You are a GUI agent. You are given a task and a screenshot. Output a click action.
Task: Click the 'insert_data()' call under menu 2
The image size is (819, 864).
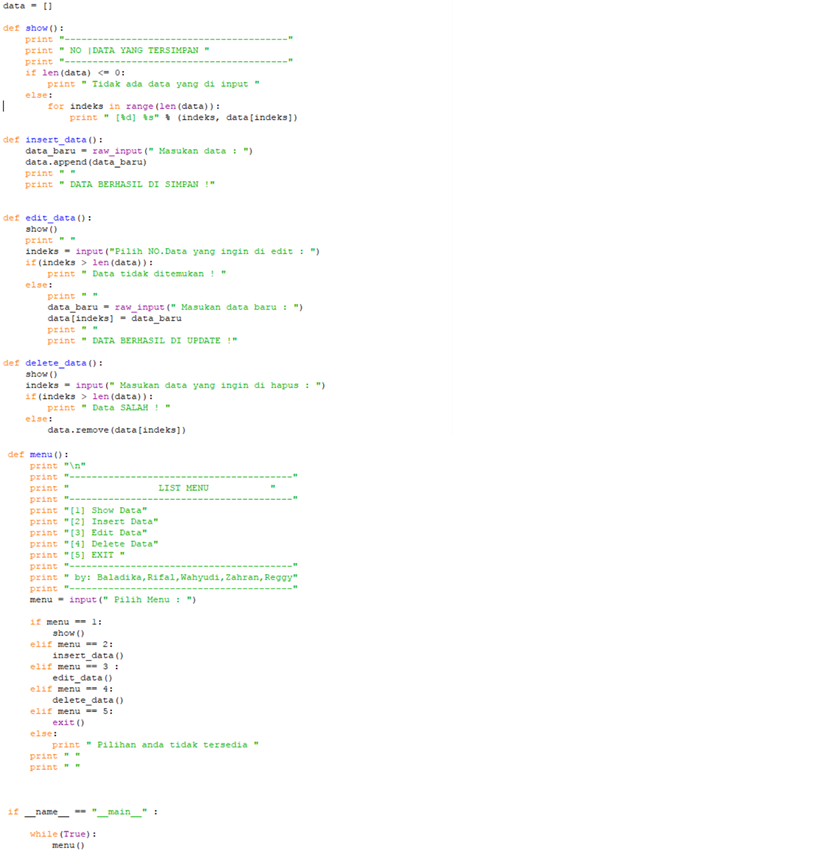[x=88, y=656]
